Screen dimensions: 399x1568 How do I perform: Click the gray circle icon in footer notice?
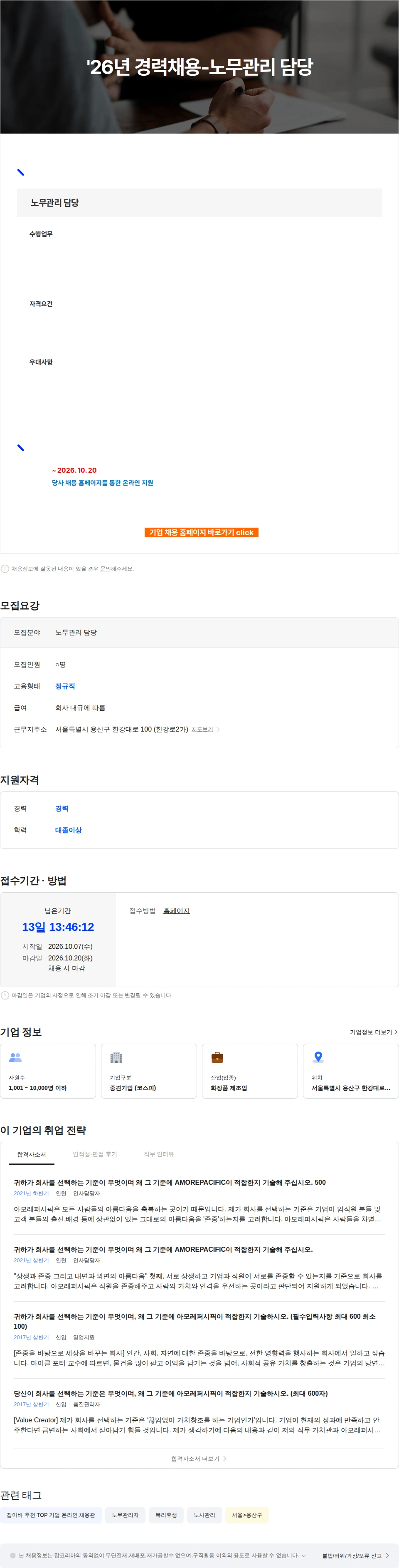point(13,1555)
